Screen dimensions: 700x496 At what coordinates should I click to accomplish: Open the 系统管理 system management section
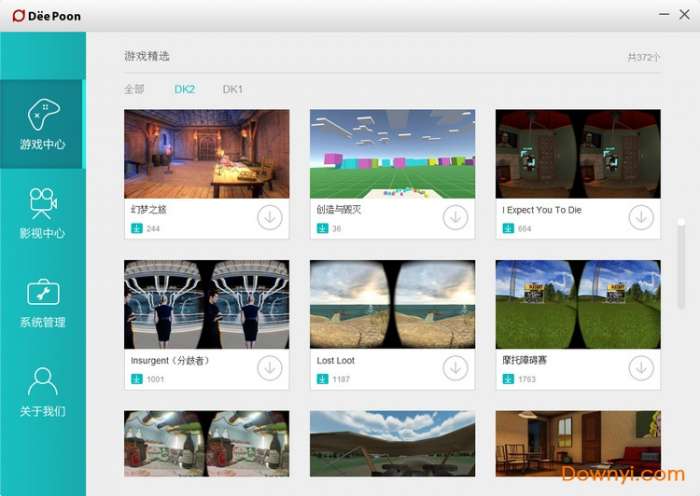tap(42, 302)
